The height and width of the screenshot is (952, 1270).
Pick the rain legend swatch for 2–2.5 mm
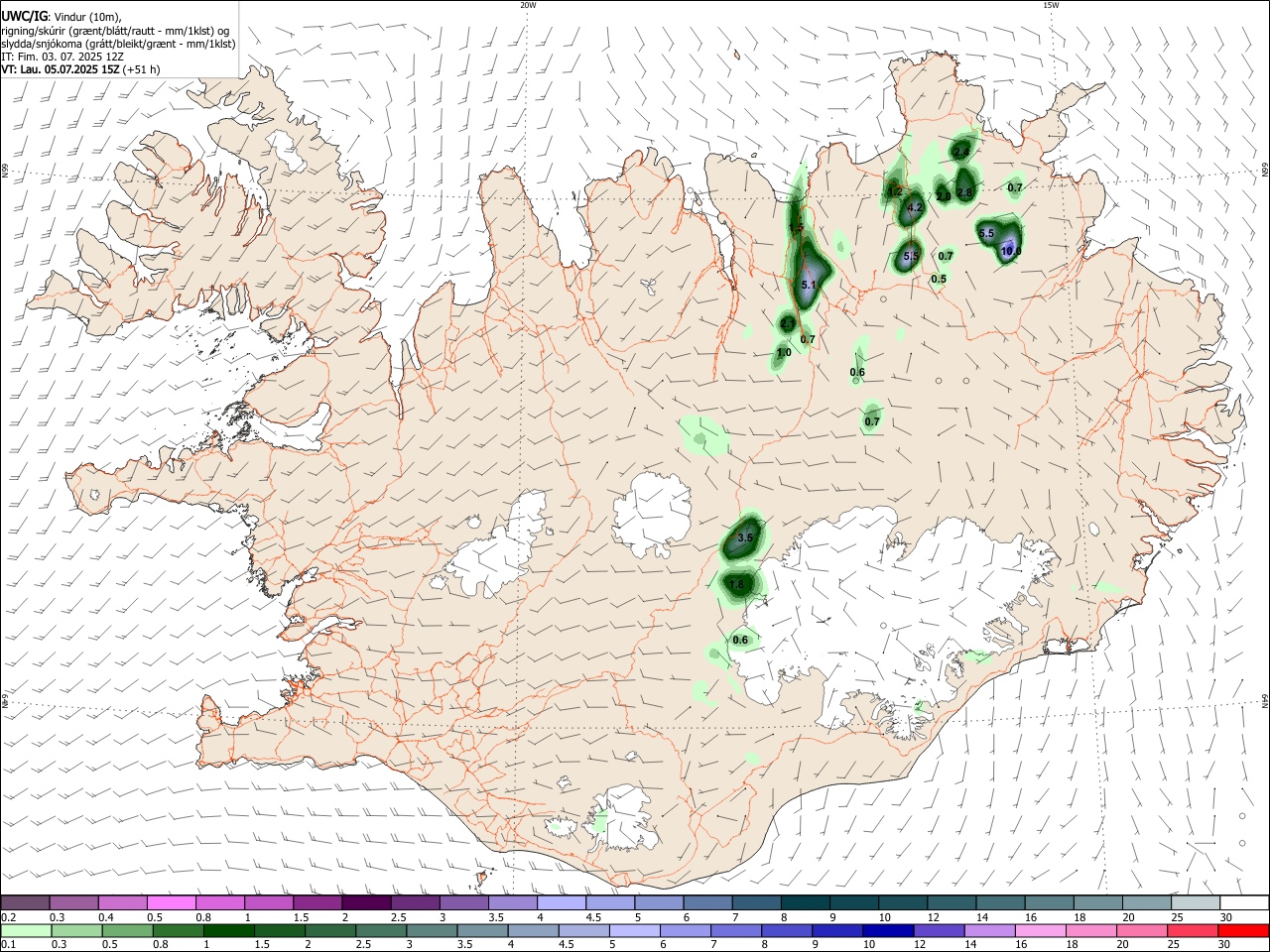coord(330,931)
